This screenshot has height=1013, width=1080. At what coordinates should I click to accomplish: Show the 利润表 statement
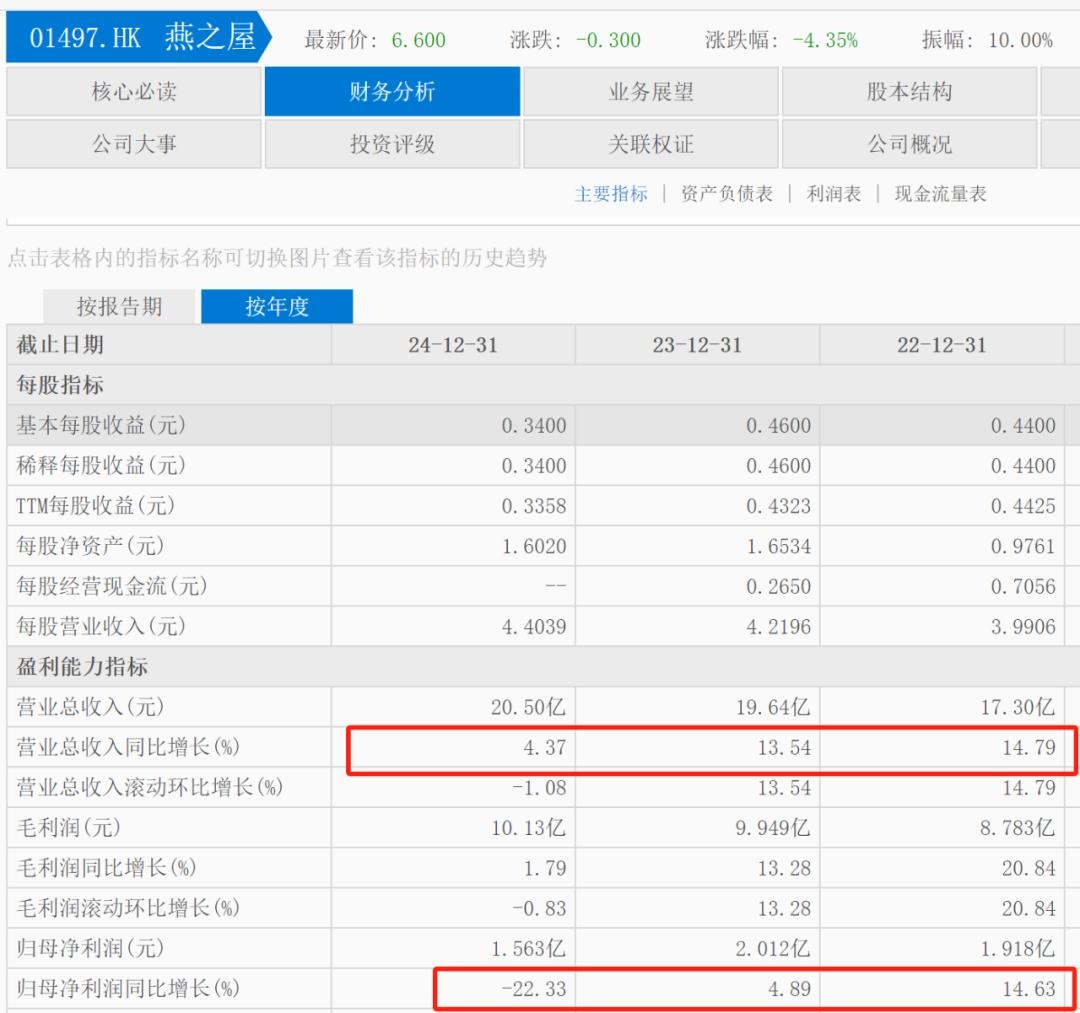coord(834,194)
